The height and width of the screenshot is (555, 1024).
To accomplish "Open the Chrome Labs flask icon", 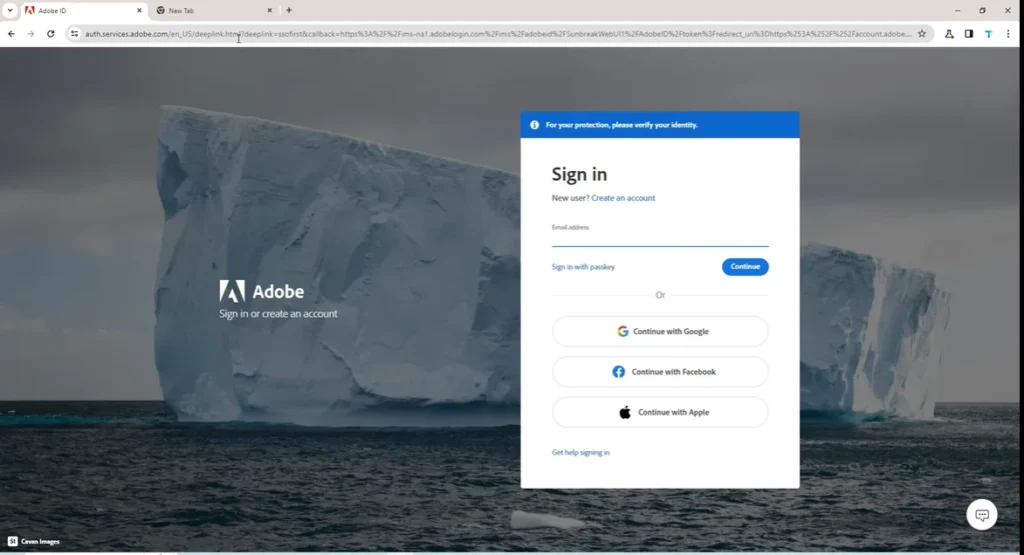I will tap(949, 34).
